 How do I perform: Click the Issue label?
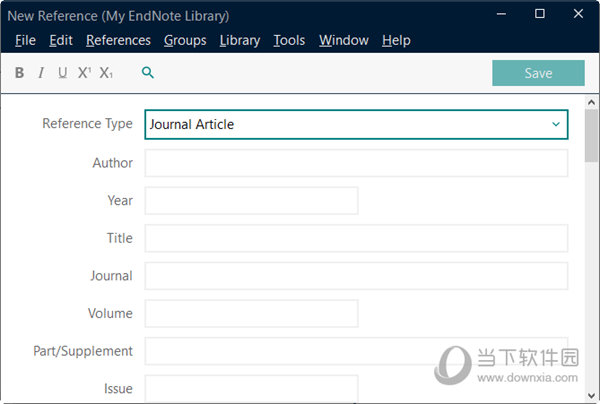pos(118,389)
